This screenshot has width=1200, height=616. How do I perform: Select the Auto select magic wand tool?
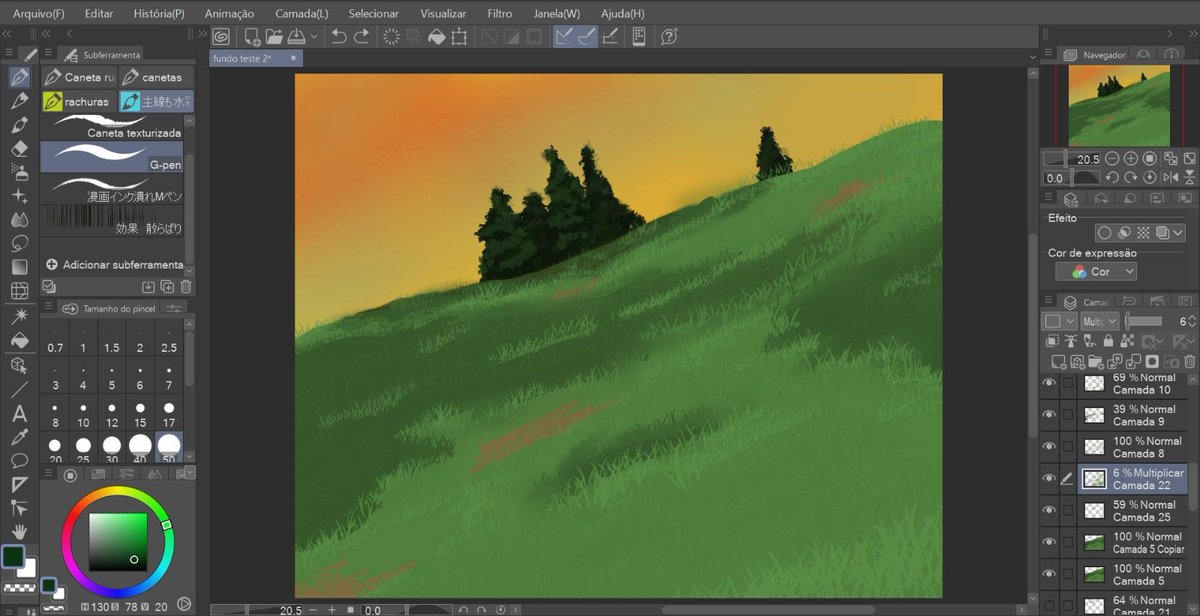point(18,316)
